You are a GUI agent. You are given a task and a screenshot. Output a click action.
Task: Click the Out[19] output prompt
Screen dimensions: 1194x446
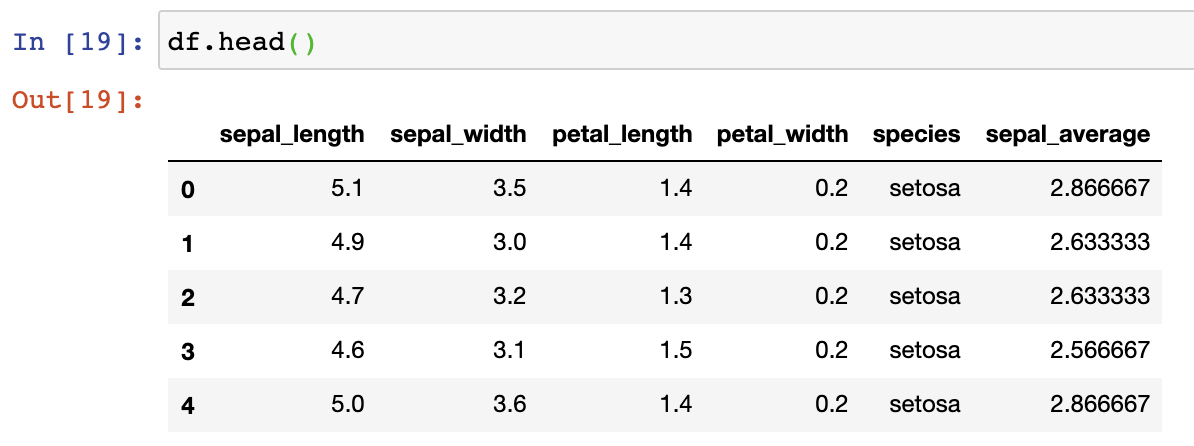[78, 100]
